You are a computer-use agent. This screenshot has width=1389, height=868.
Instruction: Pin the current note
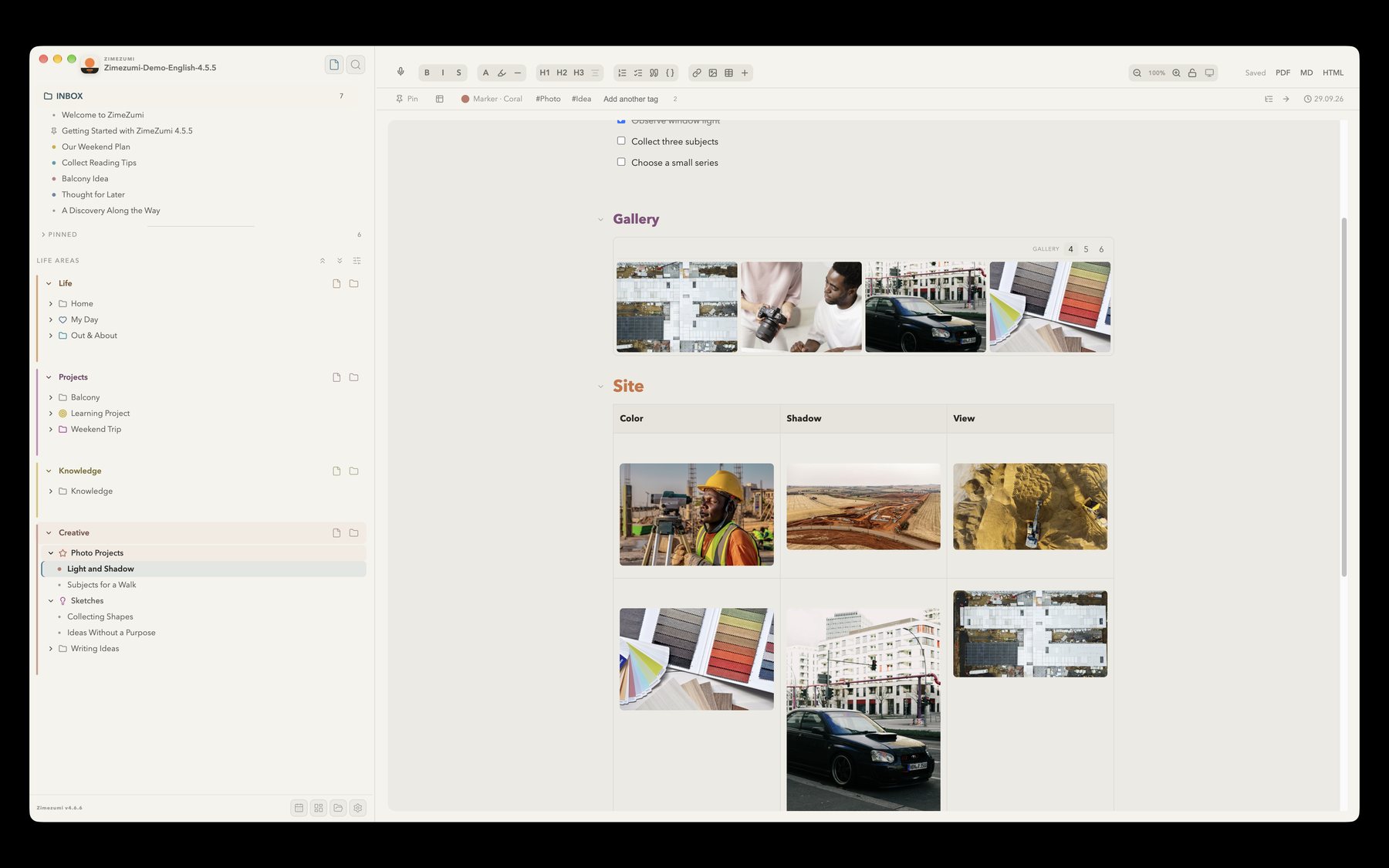pos(407,99)
